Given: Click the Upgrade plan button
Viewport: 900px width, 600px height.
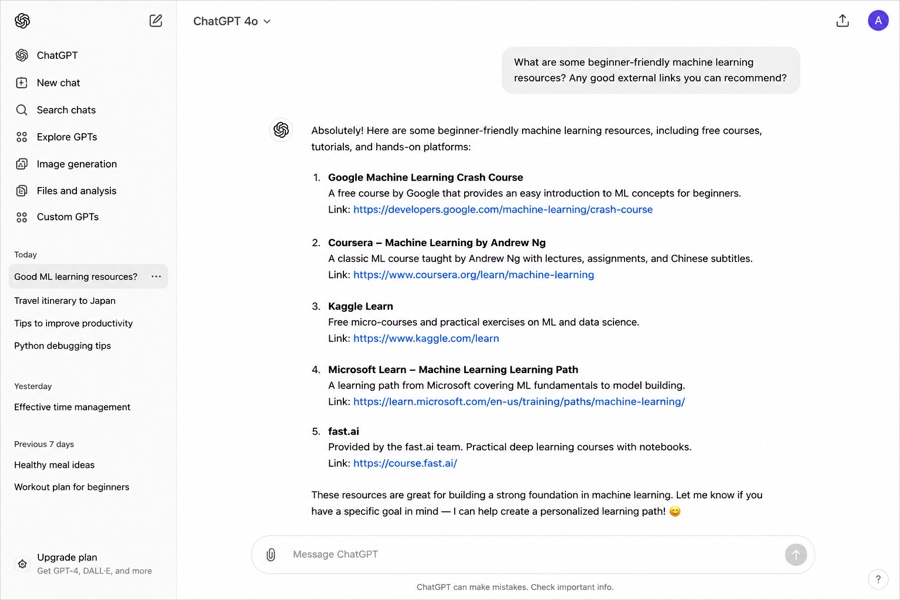Looking at the screenshot, I should pos(89,563).
